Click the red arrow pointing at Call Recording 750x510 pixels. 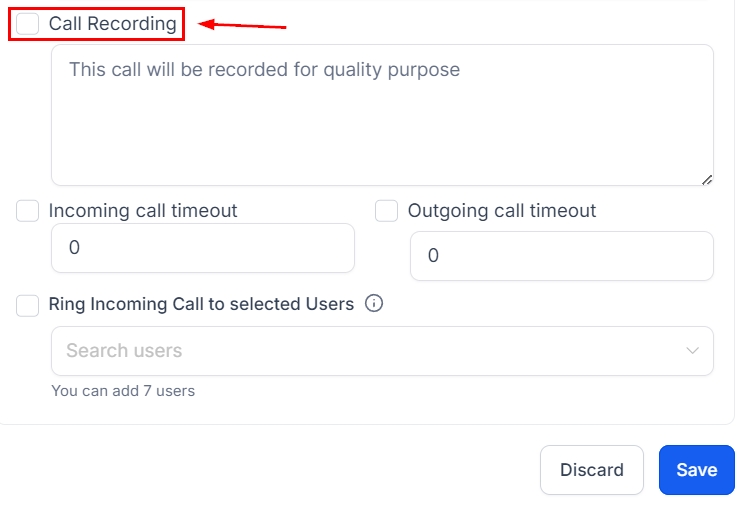point(243,25)
